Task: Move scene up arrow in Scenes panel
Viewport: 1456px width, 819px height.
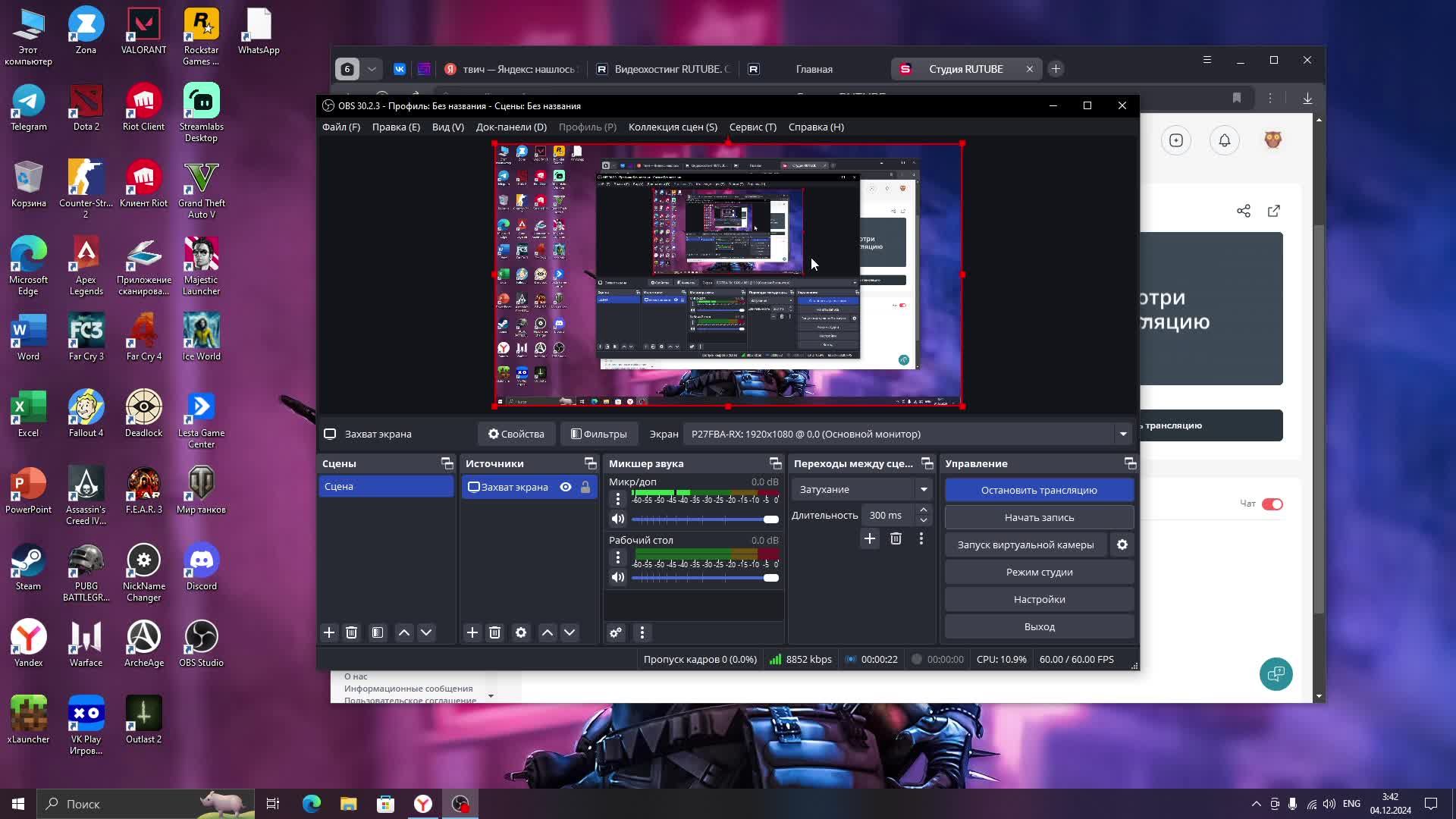Action: [x=404, y=632]
